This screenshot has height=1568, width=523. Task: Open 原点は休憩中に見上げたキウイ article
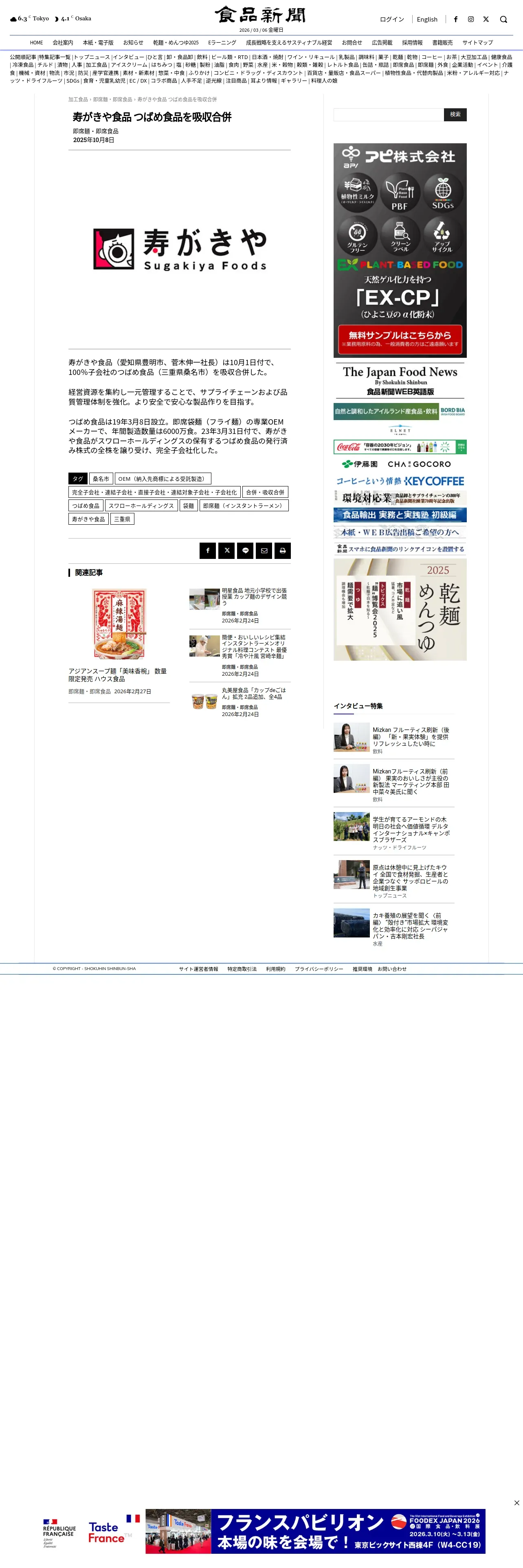[x=411, y=878]
